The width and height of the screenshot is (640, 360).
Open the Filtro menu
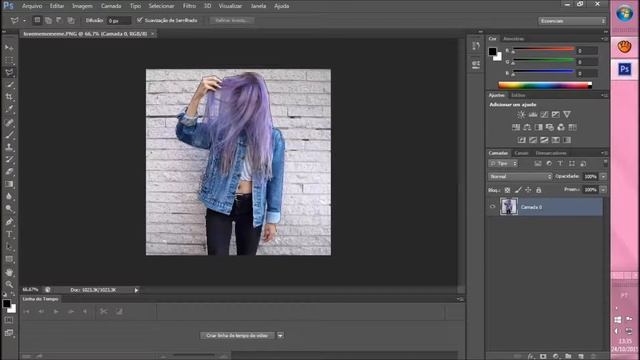[189, 6]
